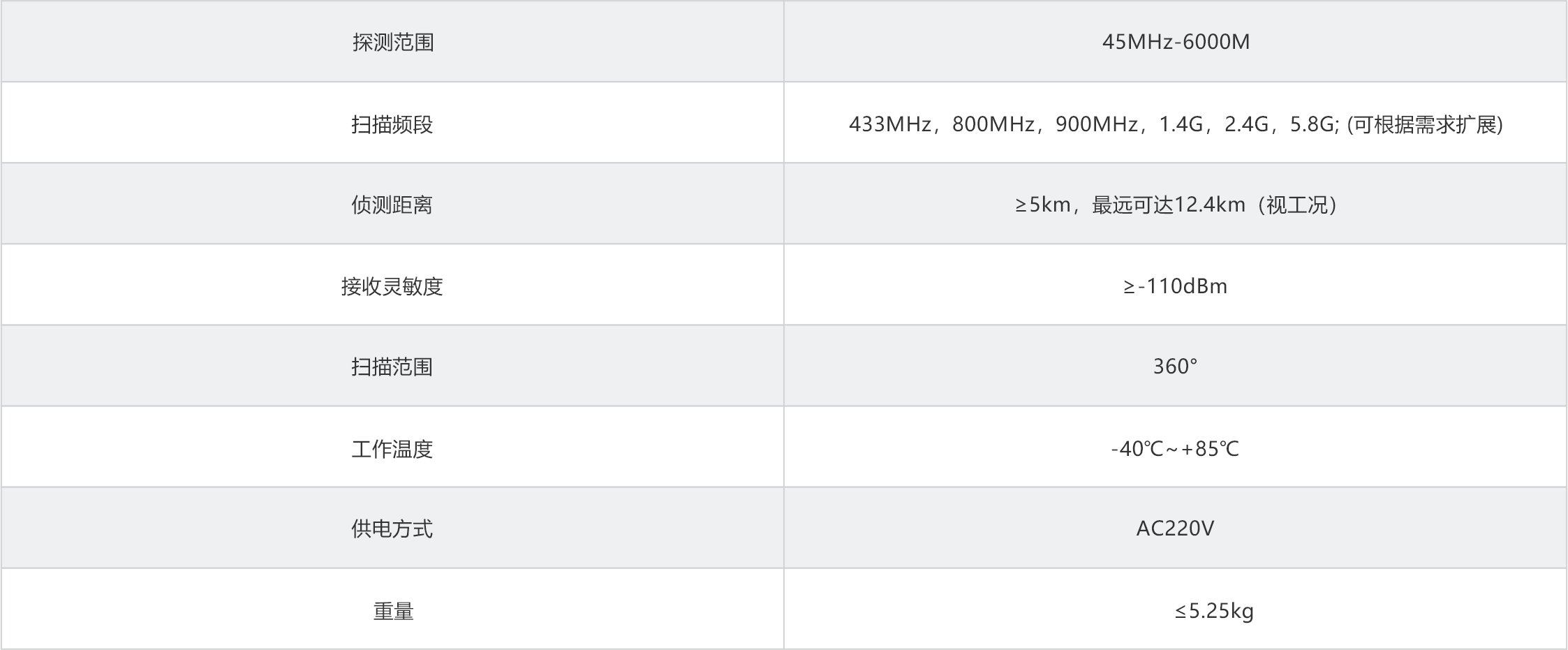
Task: Click the 侦测距离 label cell
Action: coord(392,205)
